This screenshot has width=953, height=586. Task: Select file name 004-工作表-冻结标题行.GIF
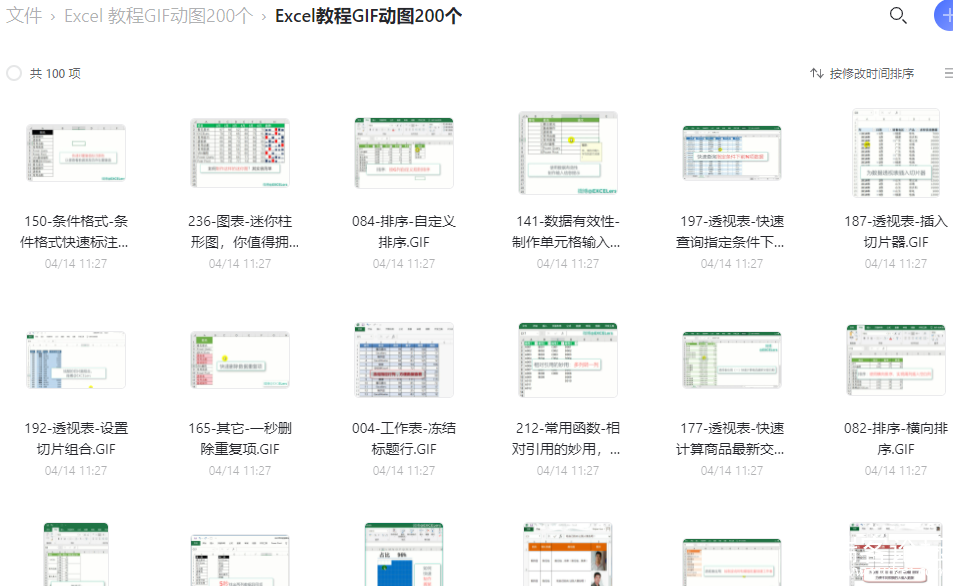click(x=404, y=439)
